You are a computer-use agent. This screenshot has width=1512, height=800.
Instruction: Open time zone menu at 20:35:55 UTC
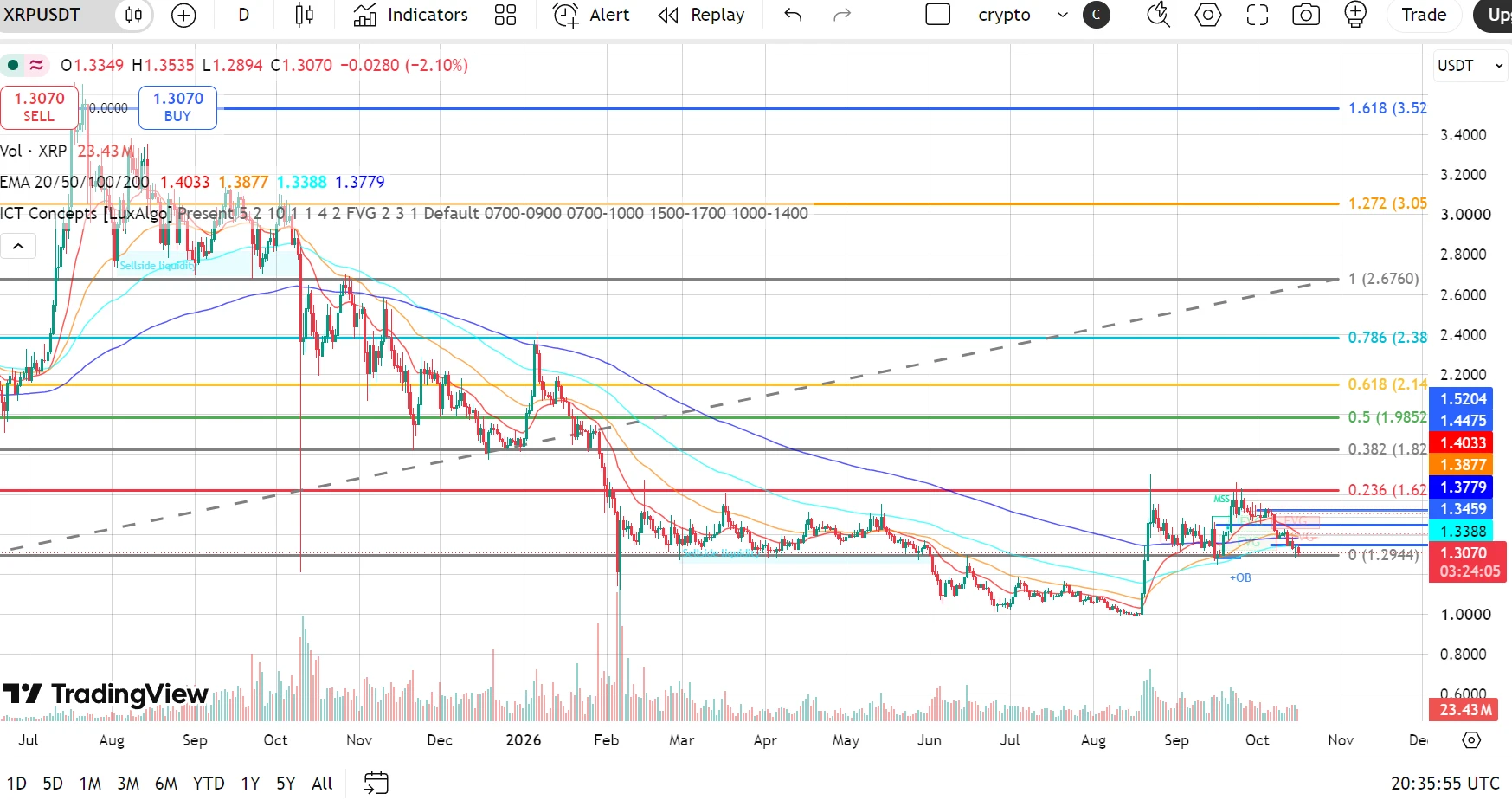1444,784
